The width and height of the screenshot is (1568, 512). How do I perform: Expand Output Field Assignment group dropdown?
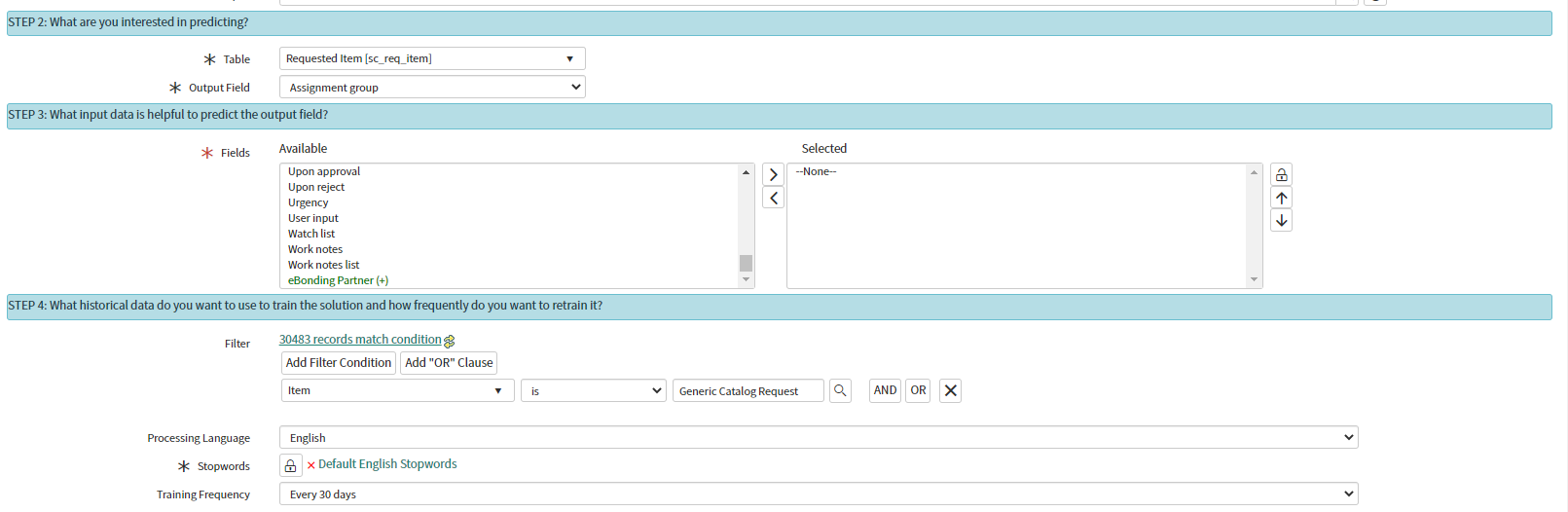click(432, 88)
